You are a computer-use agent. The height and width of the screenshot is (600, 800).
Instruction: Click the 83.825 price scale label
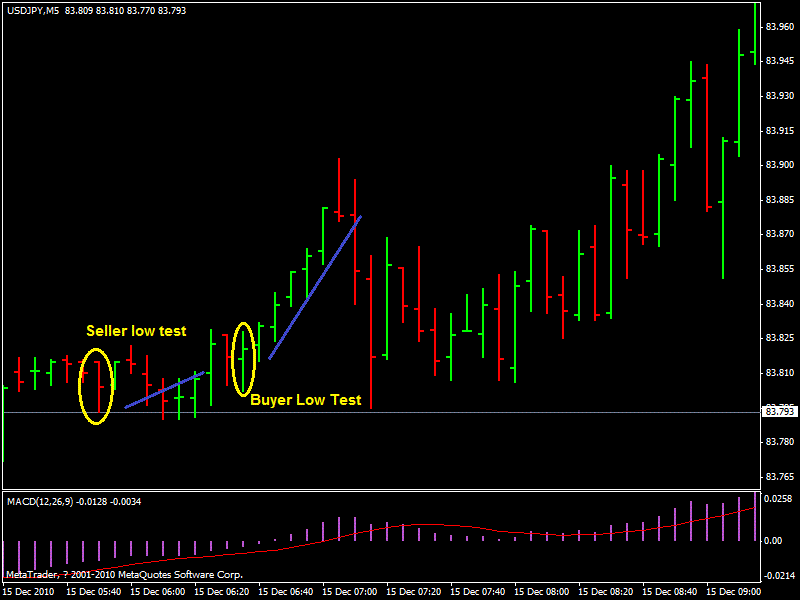(x=780, y=338)
